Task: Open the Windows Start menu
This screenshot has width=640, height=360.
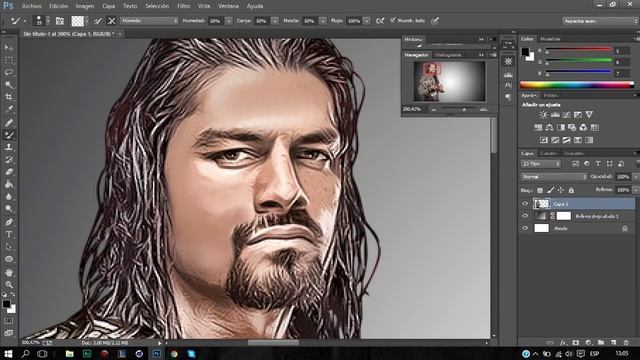Action: tap(8, 353)
